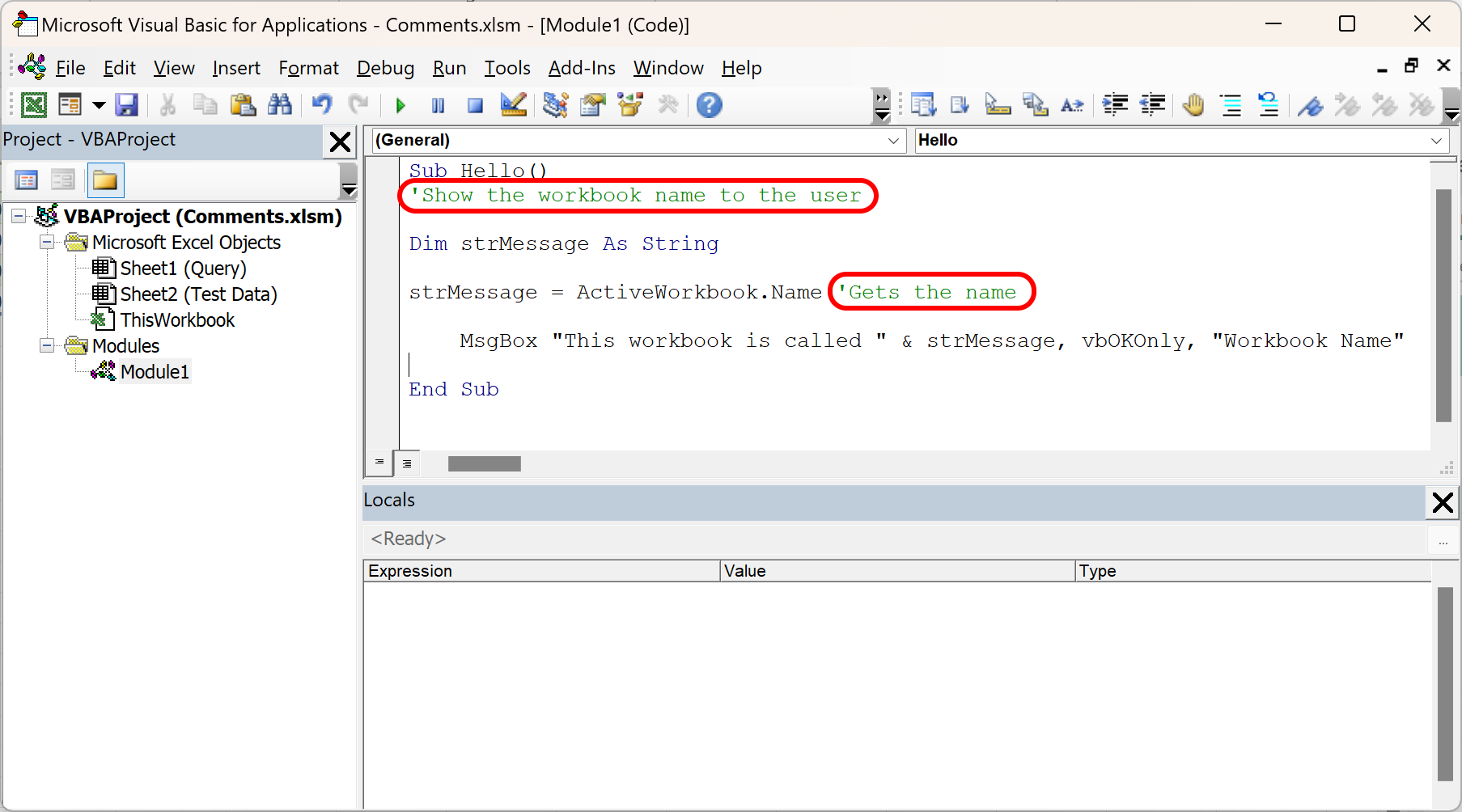
Task: Close the Project - VBAProject pane
Action: [341, 142]
